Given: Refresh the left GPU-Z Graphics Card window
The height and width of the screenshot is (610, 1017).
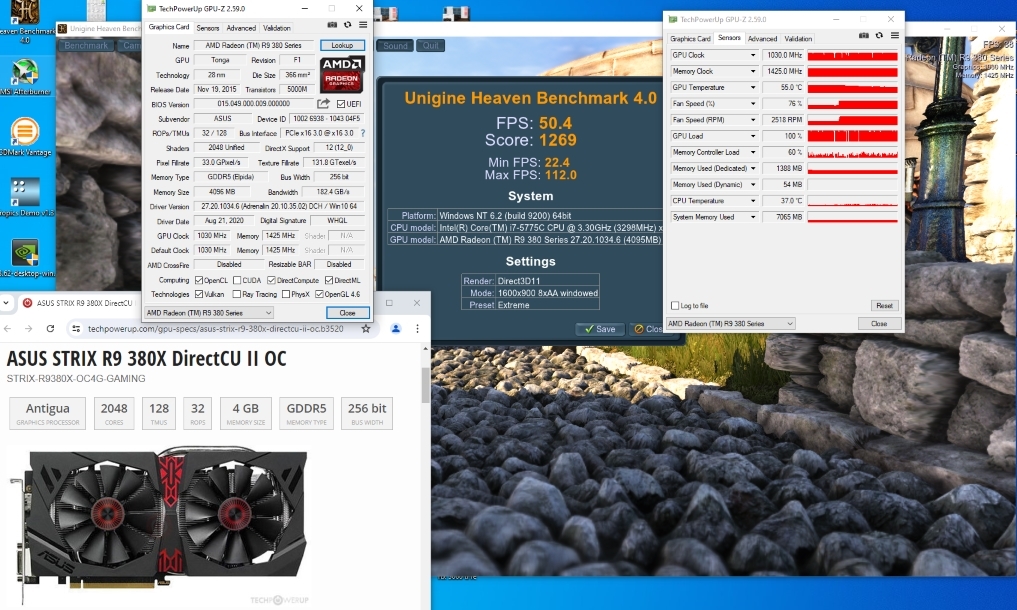Looking at the screenshot, I should (x=348, y=25).
